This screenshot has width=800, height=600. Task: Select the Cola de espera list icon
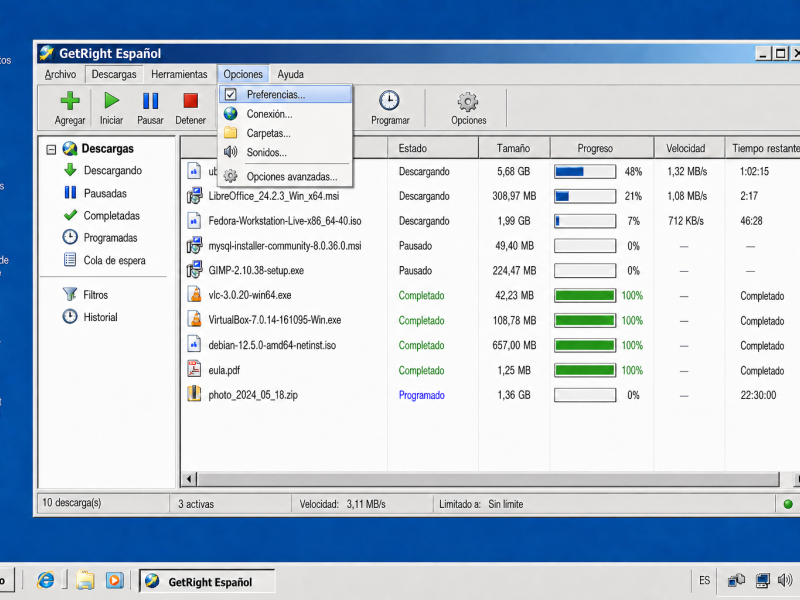click(70, 260)
